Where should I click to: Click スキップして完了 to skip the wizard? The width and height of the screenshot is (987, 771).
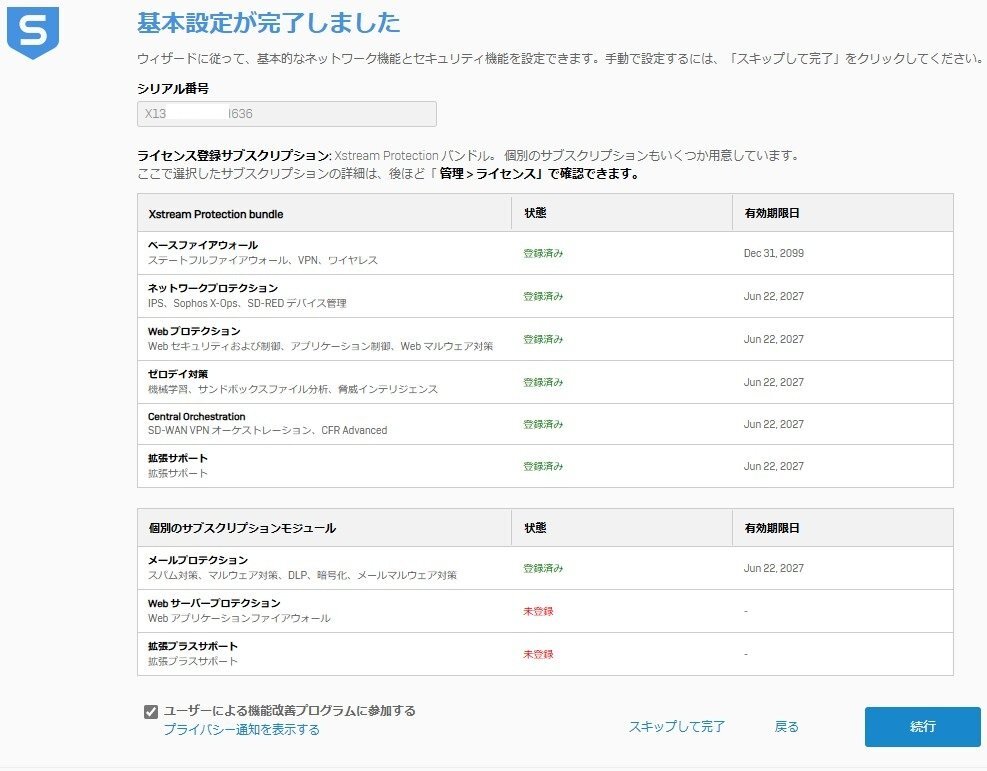[x=677, y=726]
